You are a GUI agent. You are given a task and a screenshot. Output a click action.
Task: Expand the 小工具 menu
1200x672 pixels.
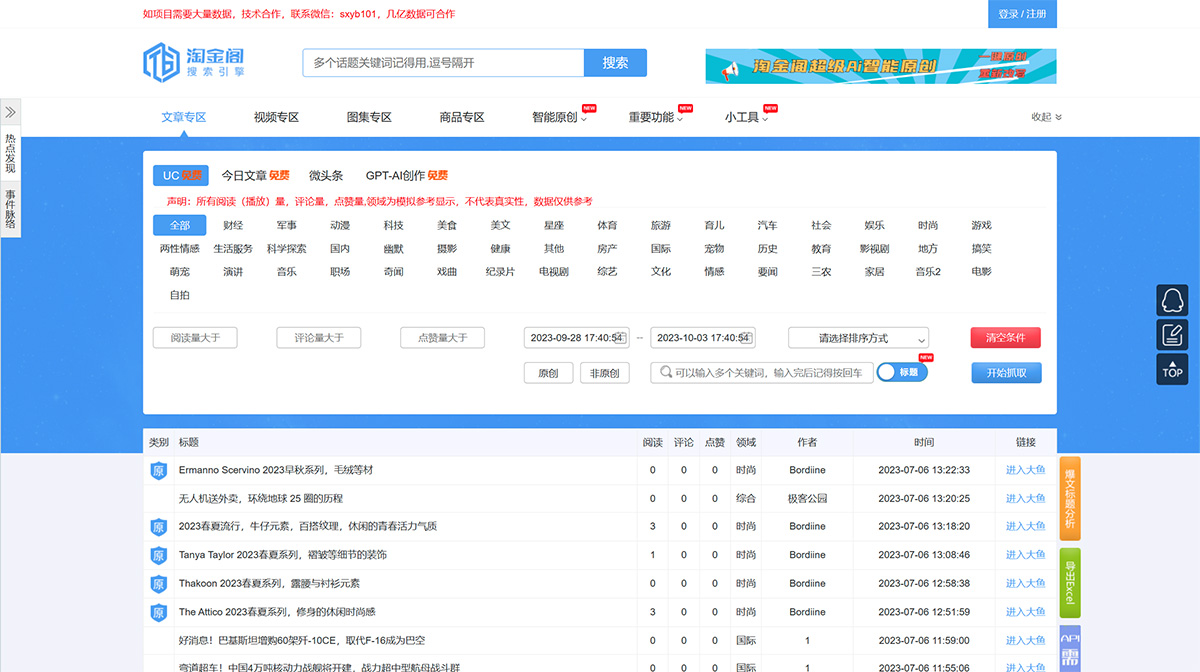click(744, 116)
